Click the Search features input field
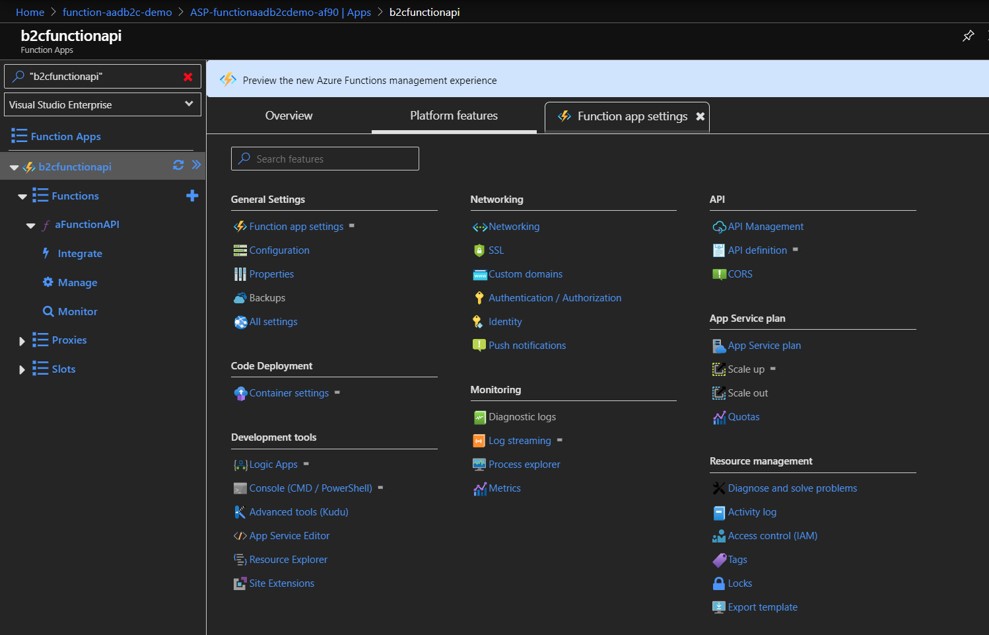This screenshot has width=989, height=635. [x=325, y=159]
